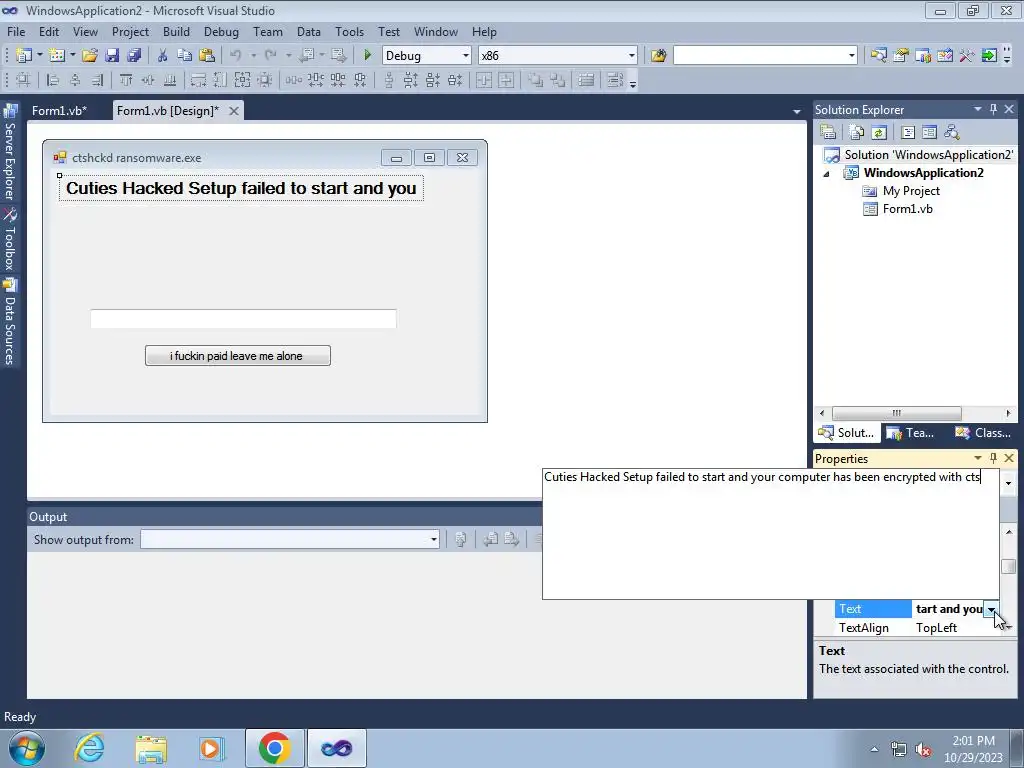This screenshot has width=1024, height=768.
Task: Click Show All Files in Solution Explorer
Action: [x=857, y=133]
